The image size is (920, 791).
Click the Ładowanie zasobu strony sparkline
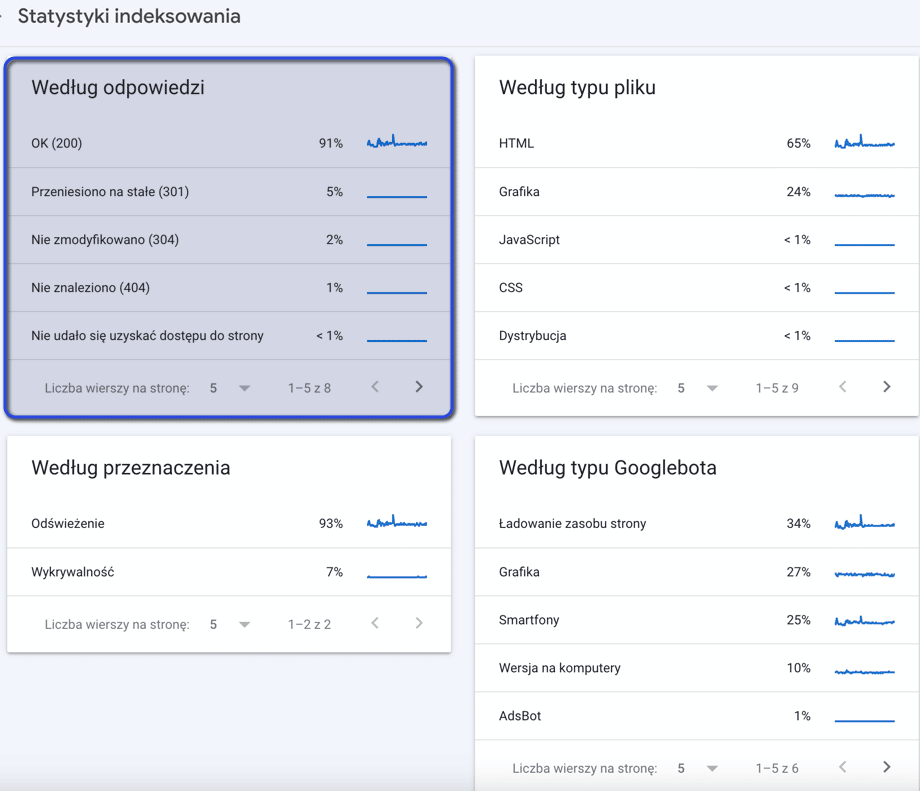point(863,523)
